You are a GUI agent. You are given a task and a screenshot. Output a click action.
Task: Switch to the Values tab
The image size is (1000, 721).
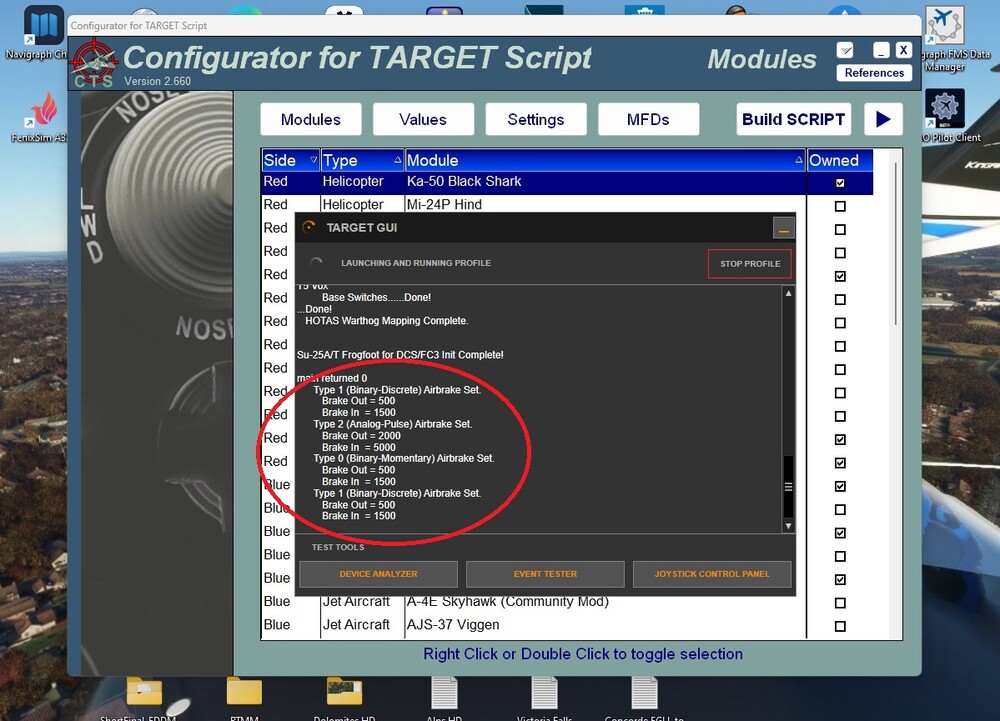[423, 119]
